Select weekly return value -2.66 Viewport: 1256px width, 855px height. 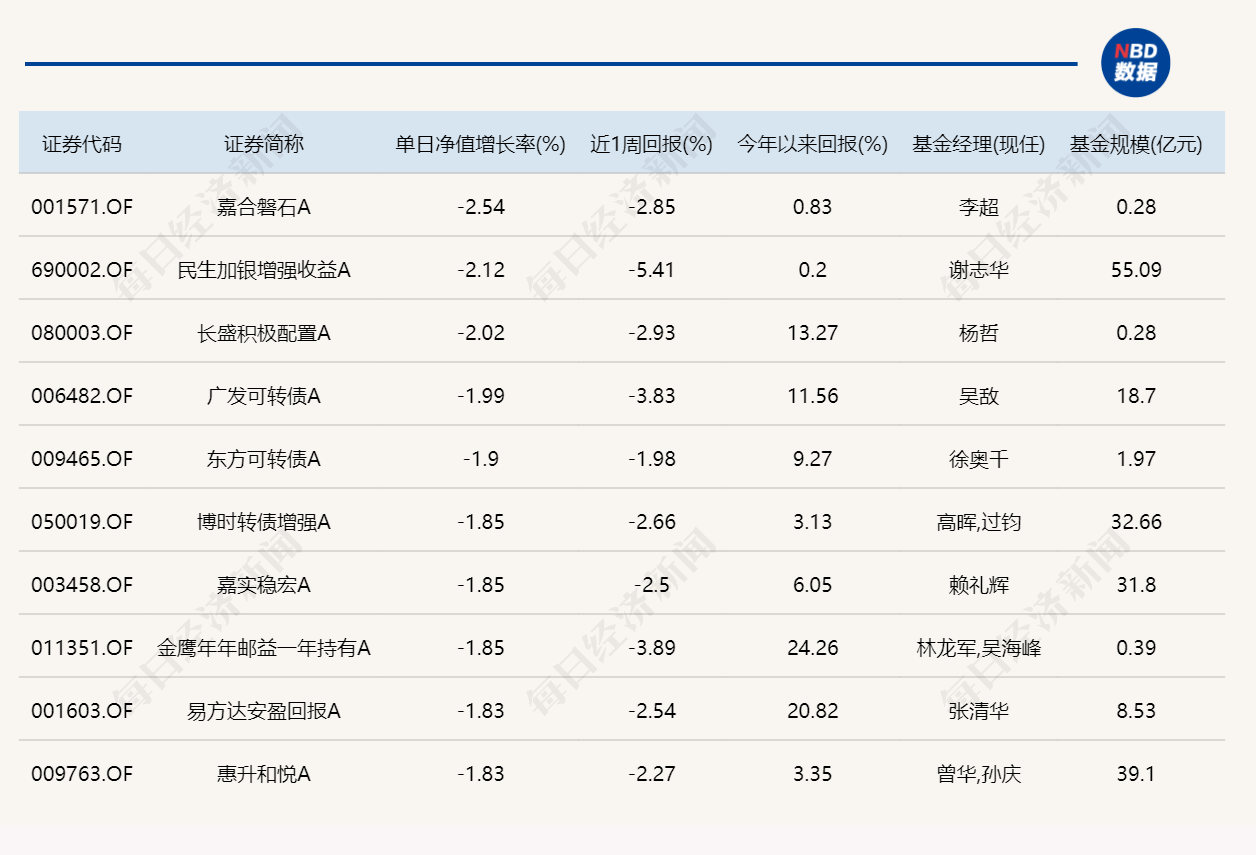(652, 522)
